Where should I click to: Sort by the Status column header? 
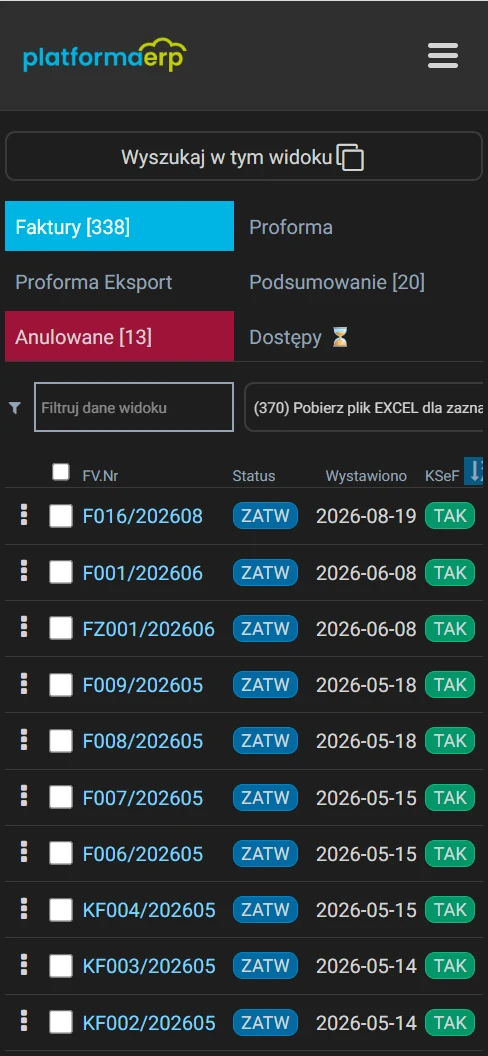(x=254, y=475)
